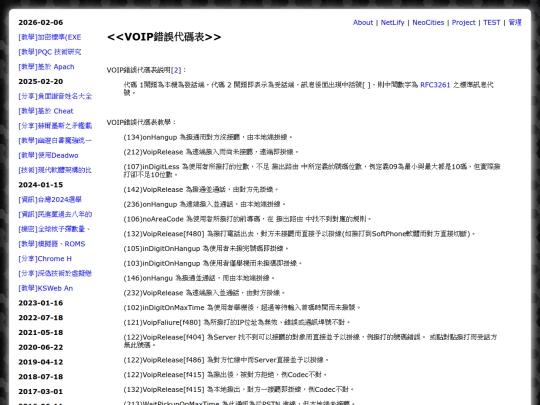Collapse the 2025-02-20 date section
540x405 pixels.
coord(41,82)
